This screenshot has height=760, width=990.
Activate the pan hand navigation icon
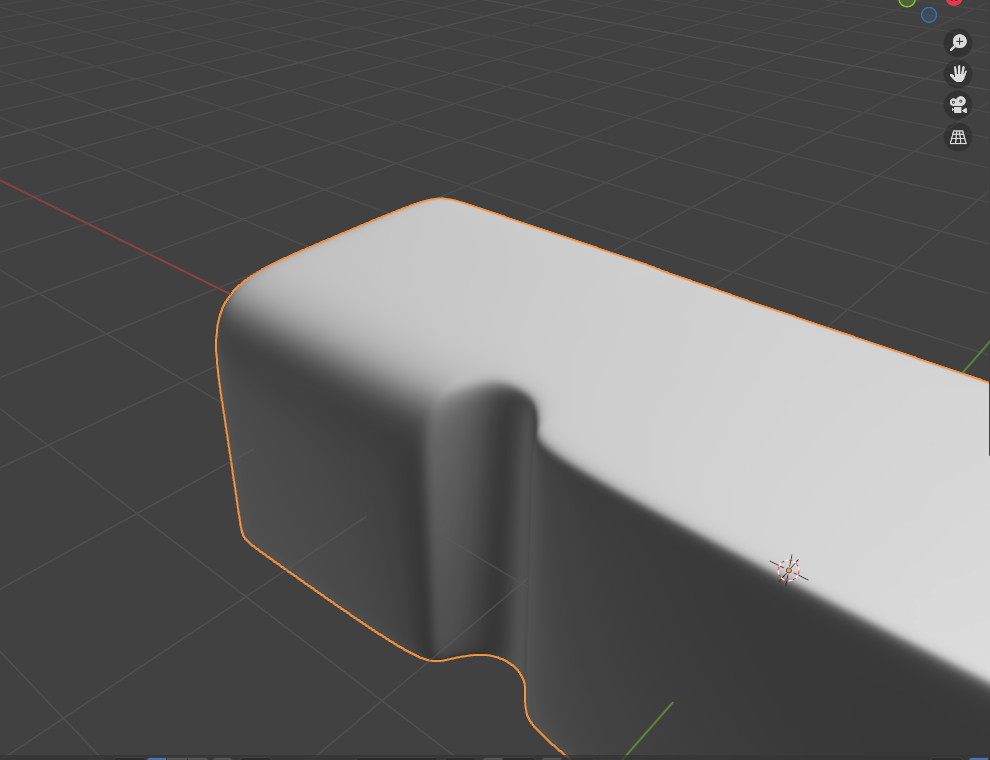click(x=958, y=74)
